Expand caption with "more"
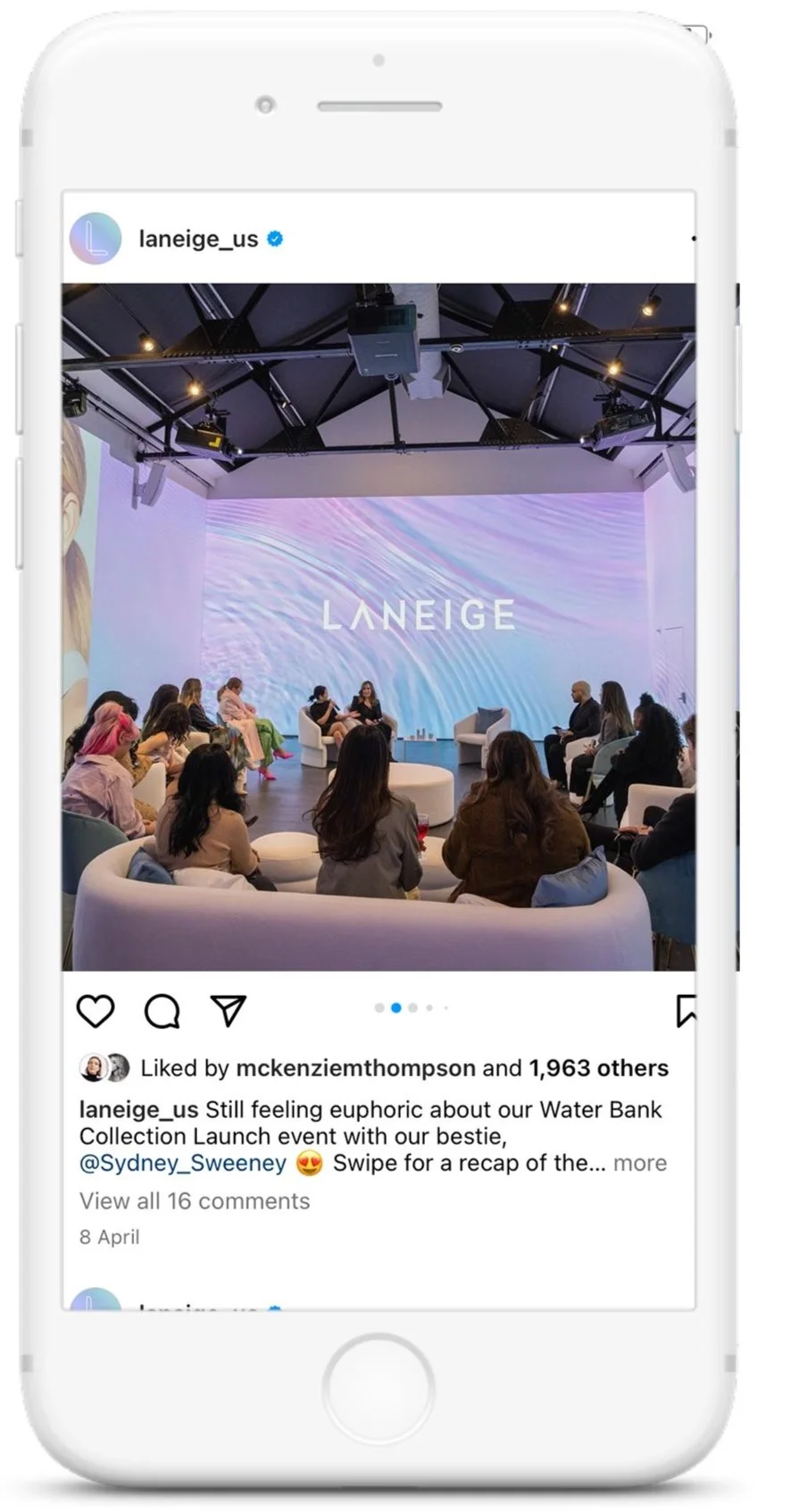This screenshot has height=1512, width=791. [x=640, y=1163]
